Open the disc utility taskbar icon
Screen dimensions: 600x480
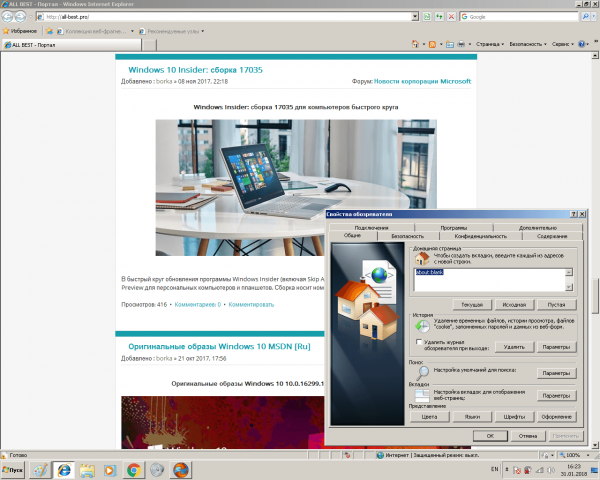[x=157, y=470]
